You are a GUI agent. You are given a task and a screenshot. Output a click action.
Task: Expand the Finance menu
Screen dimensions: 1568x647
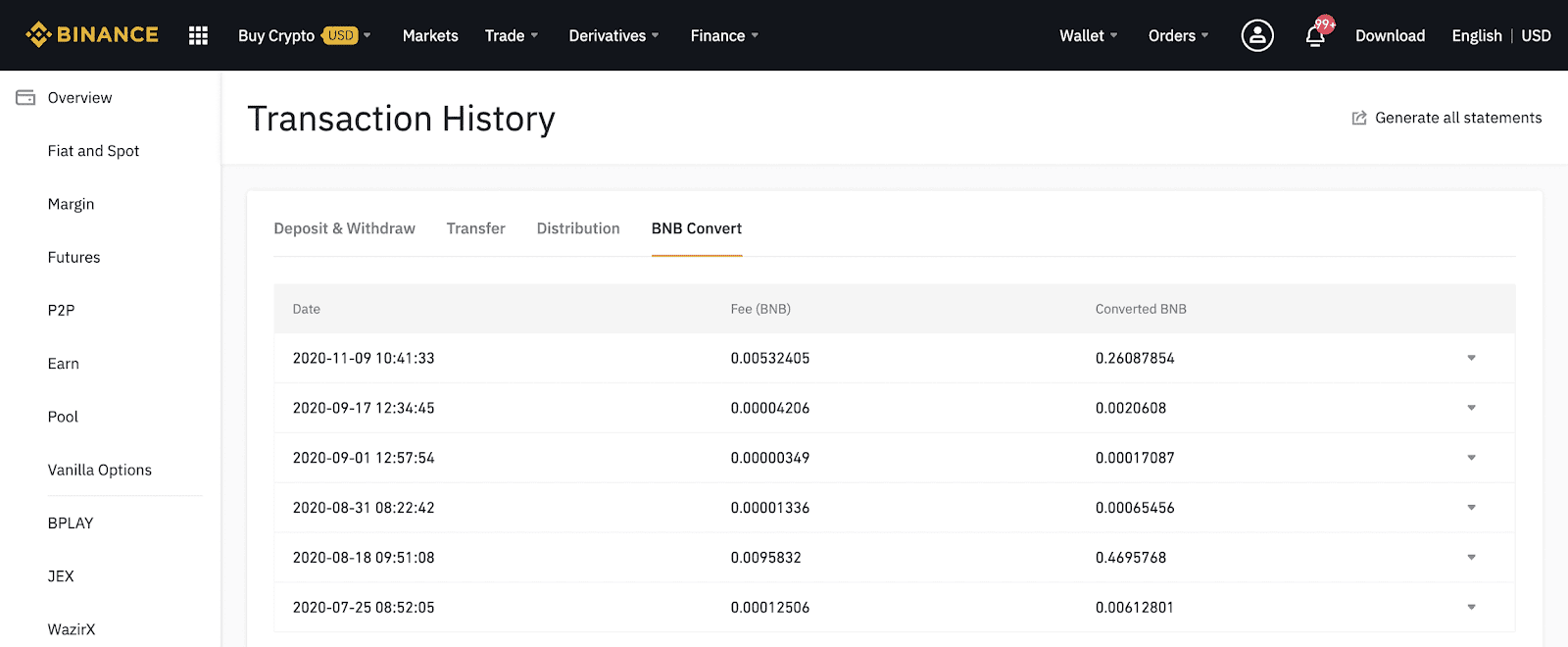(724, 35)
